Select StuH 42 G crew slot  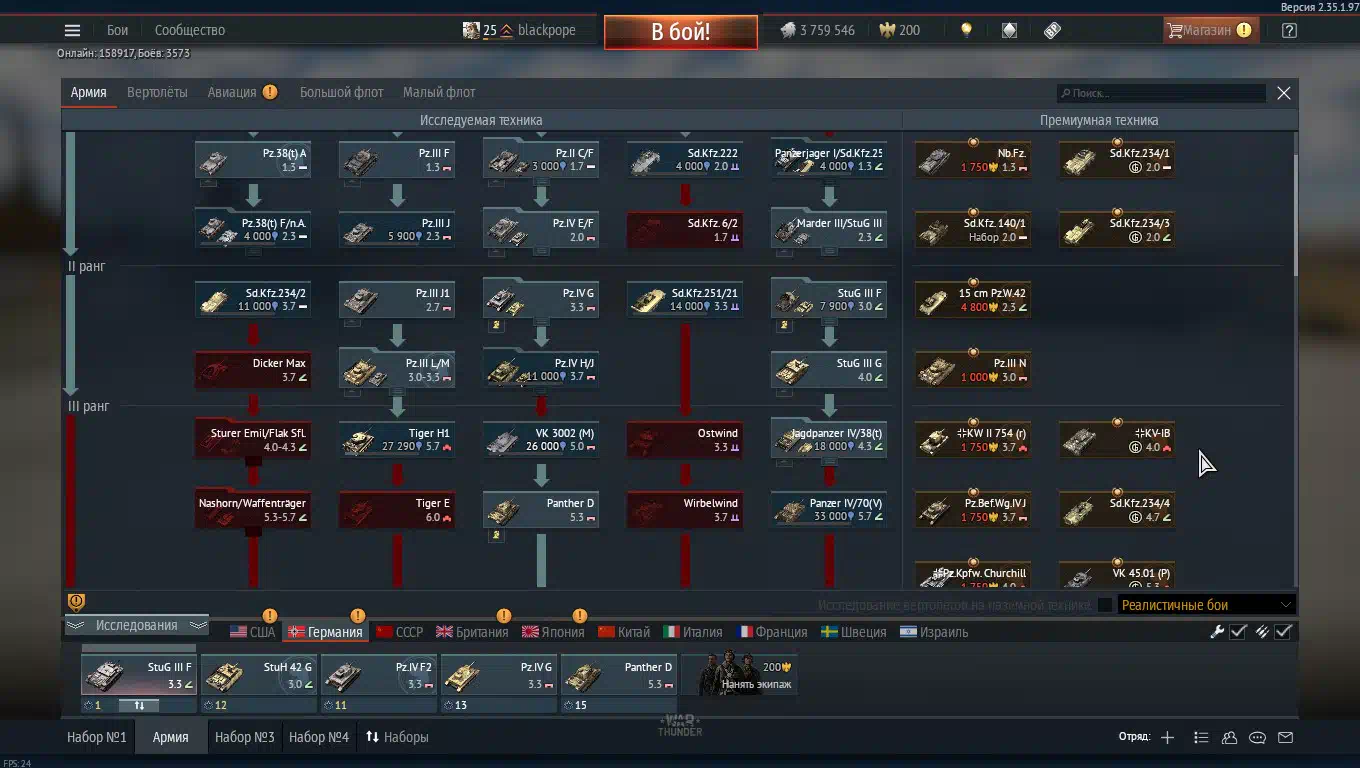259,675
